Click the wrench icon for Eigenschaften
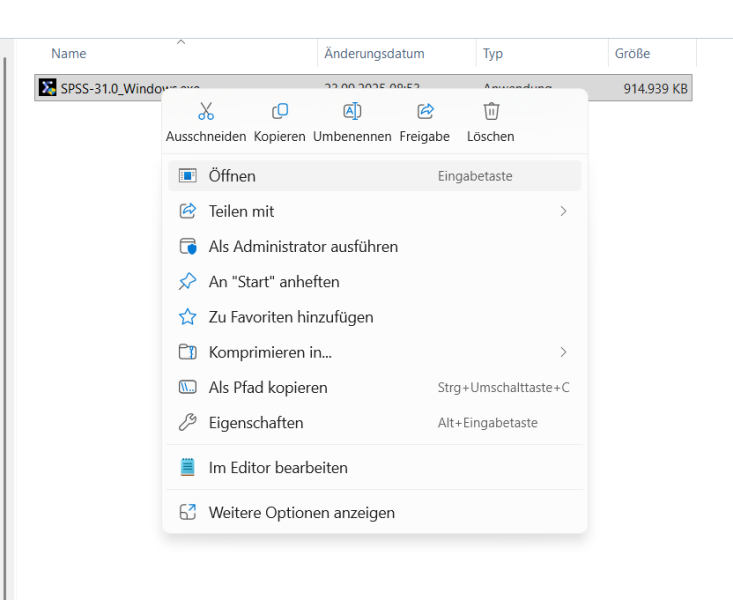This screenshot has width=733, height=600. point(187,422)
